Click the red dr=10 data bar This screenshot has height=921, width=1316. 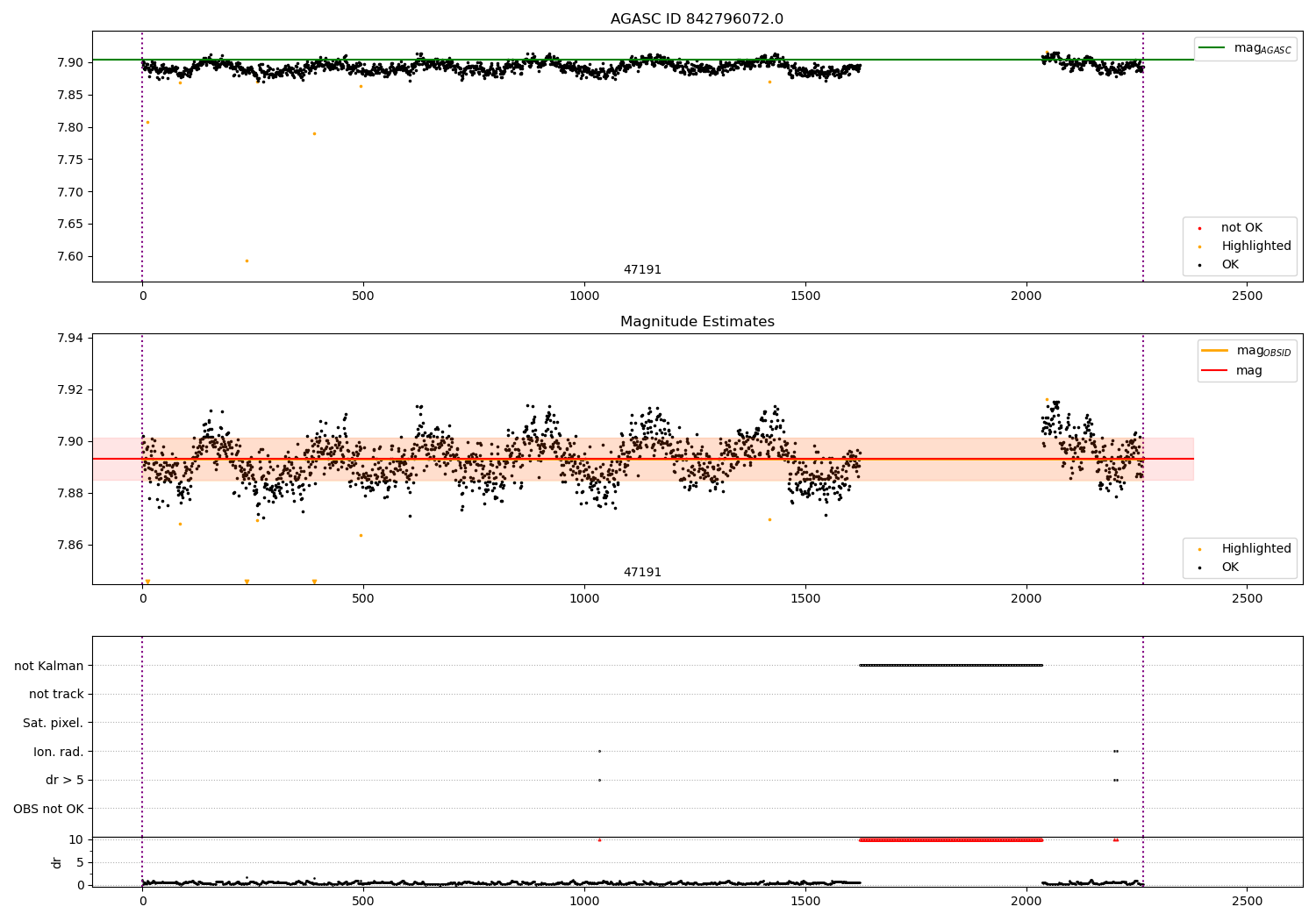(x=951, y=839)
